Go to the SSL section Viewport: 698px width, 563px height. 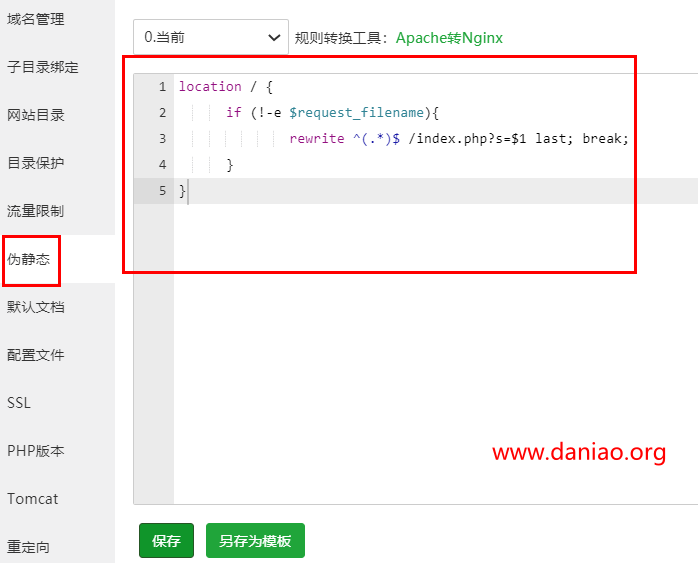pyautogui.click(x=19, y=403)
